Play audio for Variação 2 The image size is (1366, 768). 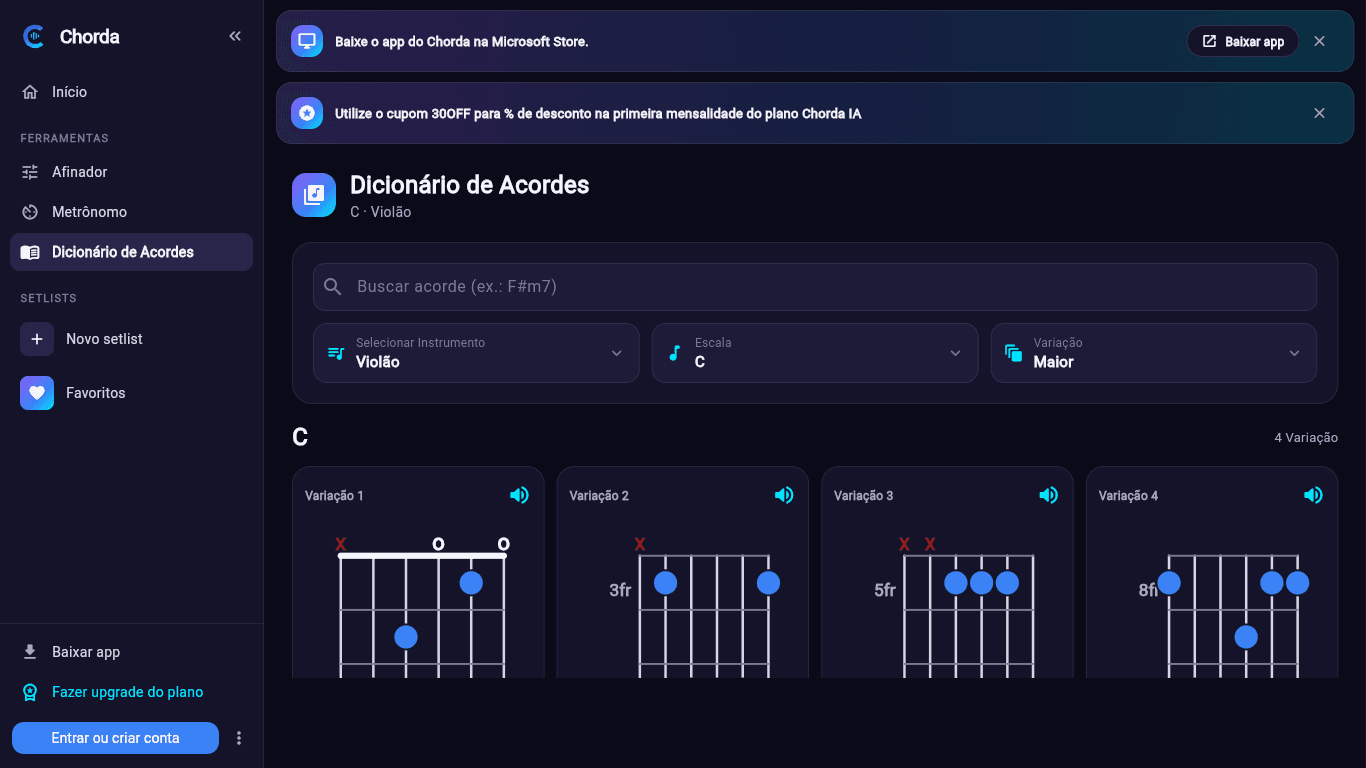click(x=784, y=495)
